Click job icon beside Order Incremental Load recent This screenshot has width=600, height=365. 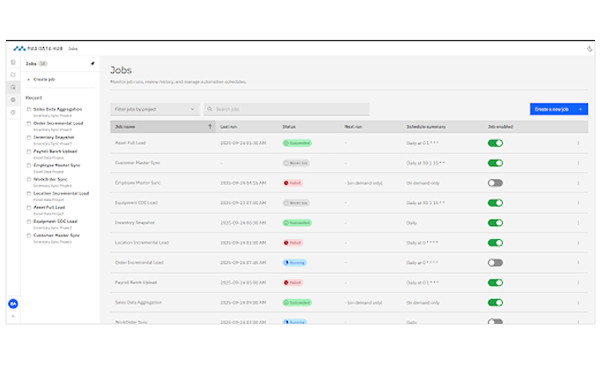(29, 123)
